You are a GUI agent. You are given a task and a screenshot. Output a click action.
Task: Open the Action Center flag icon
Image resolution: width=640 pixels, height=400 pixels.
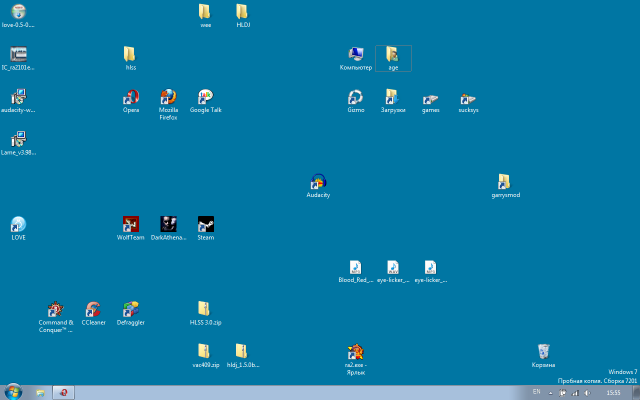click(x=562, y=393)
